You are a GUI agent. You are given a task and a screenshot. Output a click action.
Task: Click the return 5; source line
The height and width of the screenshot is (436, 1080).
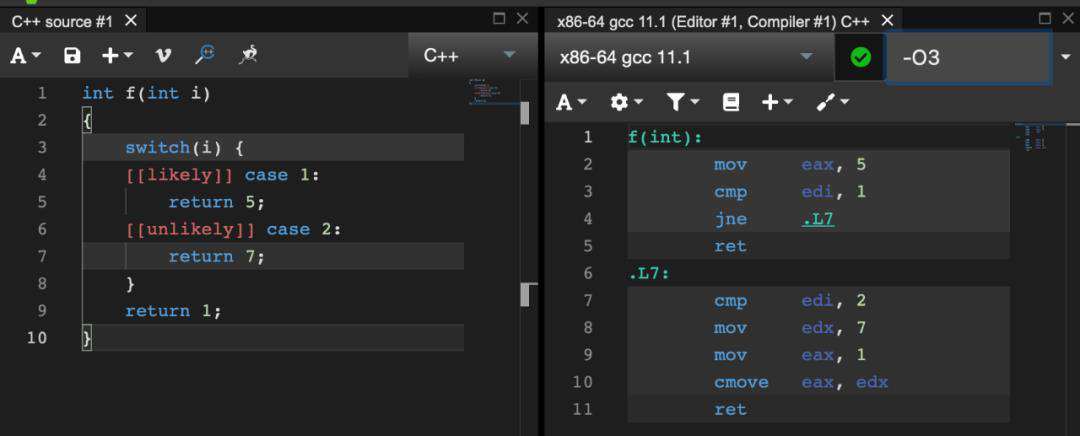click(216, 203)
